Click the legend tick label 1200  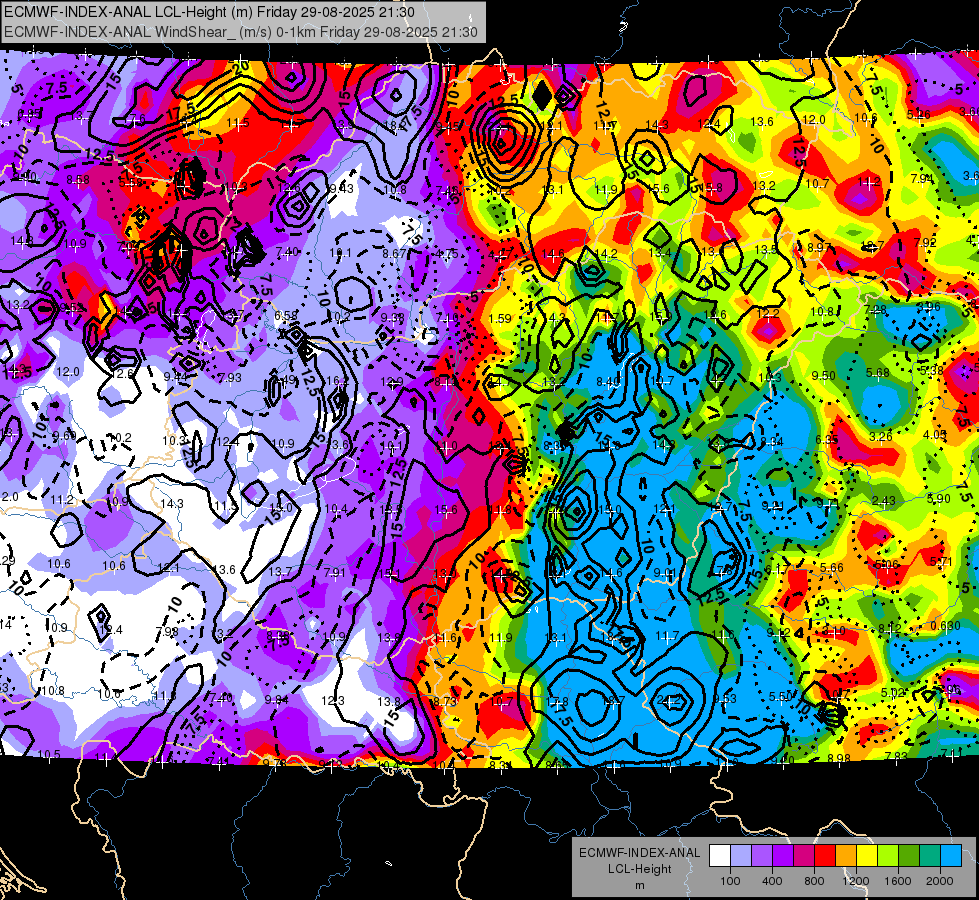click(856, 881)
